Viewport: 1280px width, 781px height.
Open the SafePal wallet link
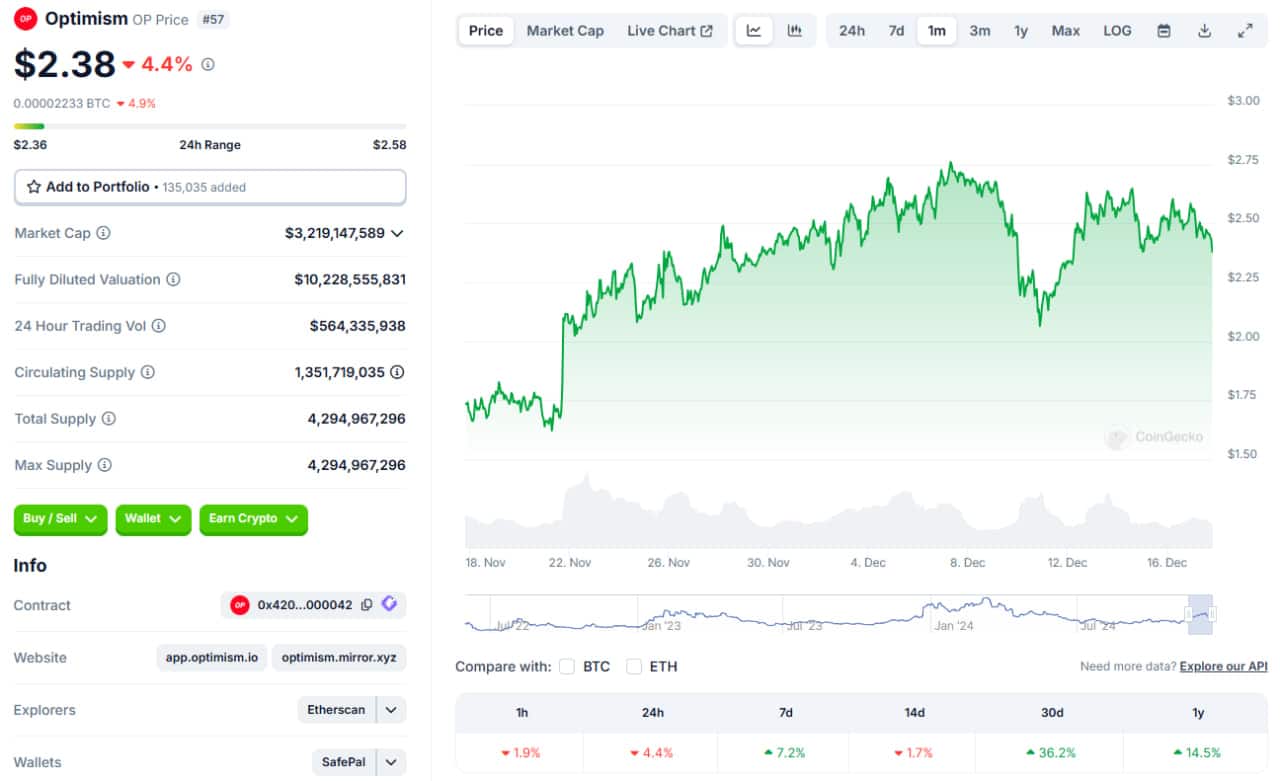(x=343, y=762)
